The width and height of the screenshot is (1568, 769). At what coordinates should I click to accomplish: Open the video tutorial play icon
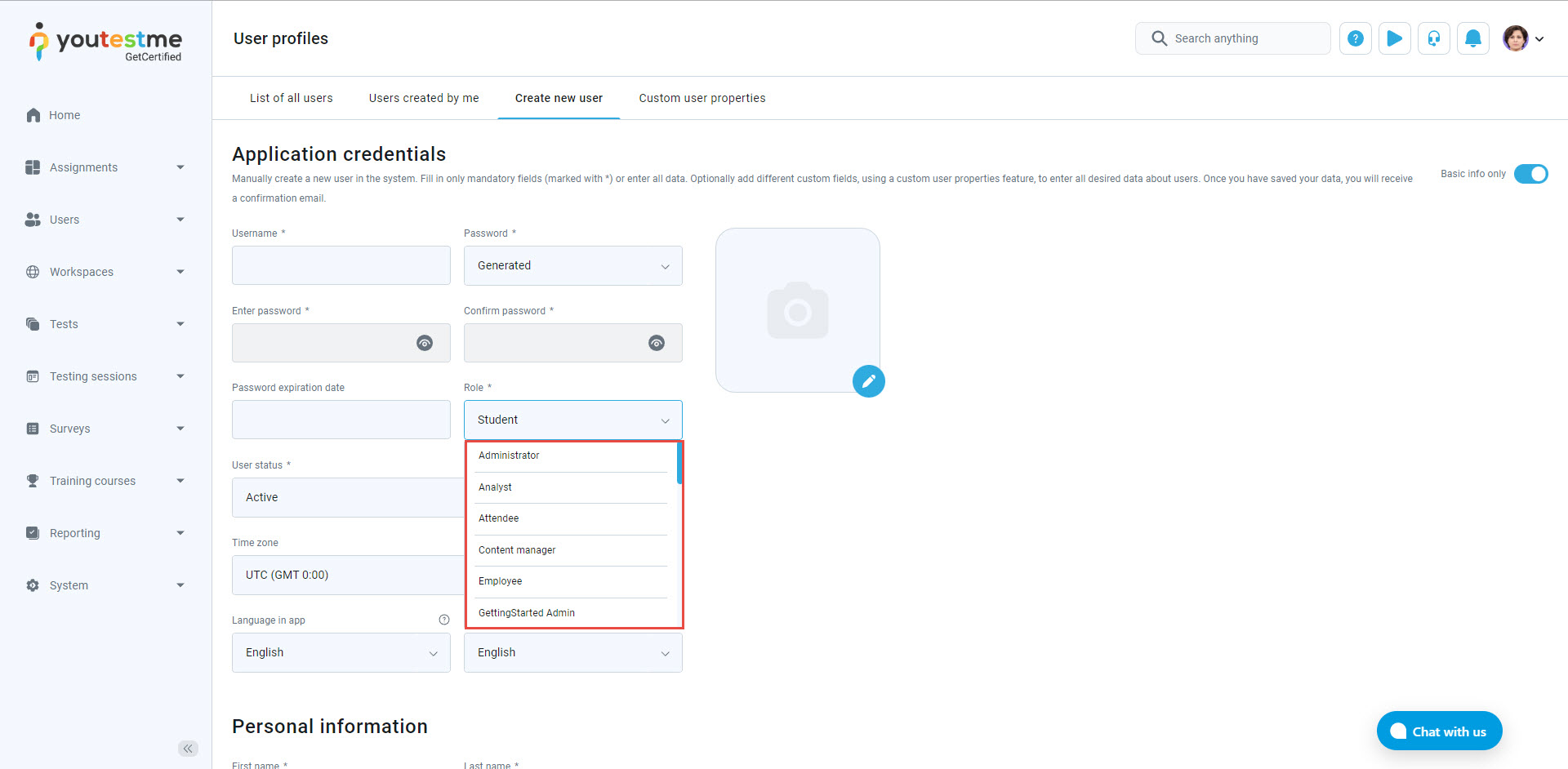tap(1394, 38)
